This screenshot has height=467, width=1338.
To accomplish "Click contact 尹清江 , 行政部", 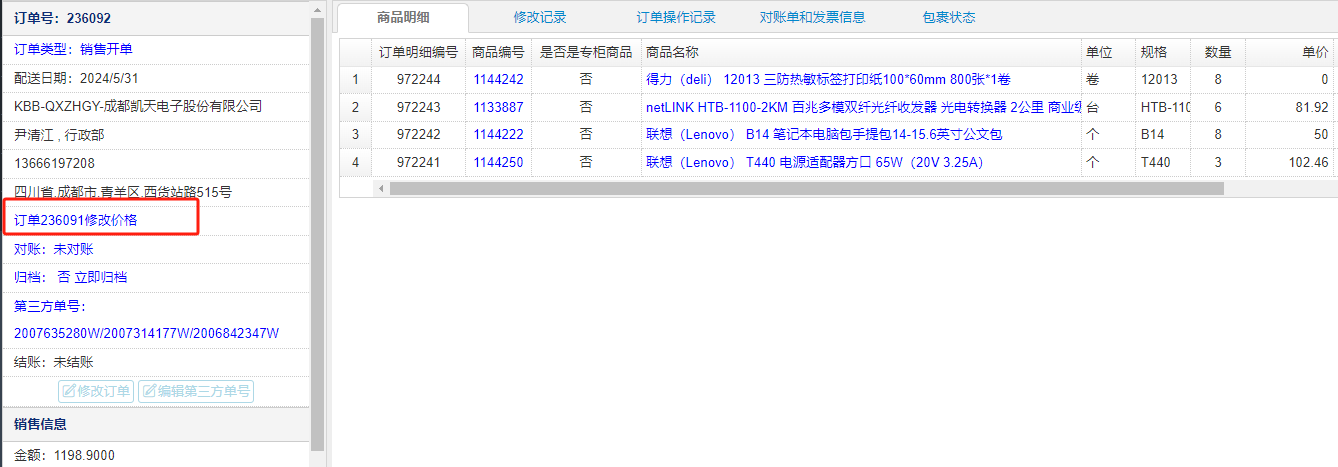I will (x=59, y=135).
